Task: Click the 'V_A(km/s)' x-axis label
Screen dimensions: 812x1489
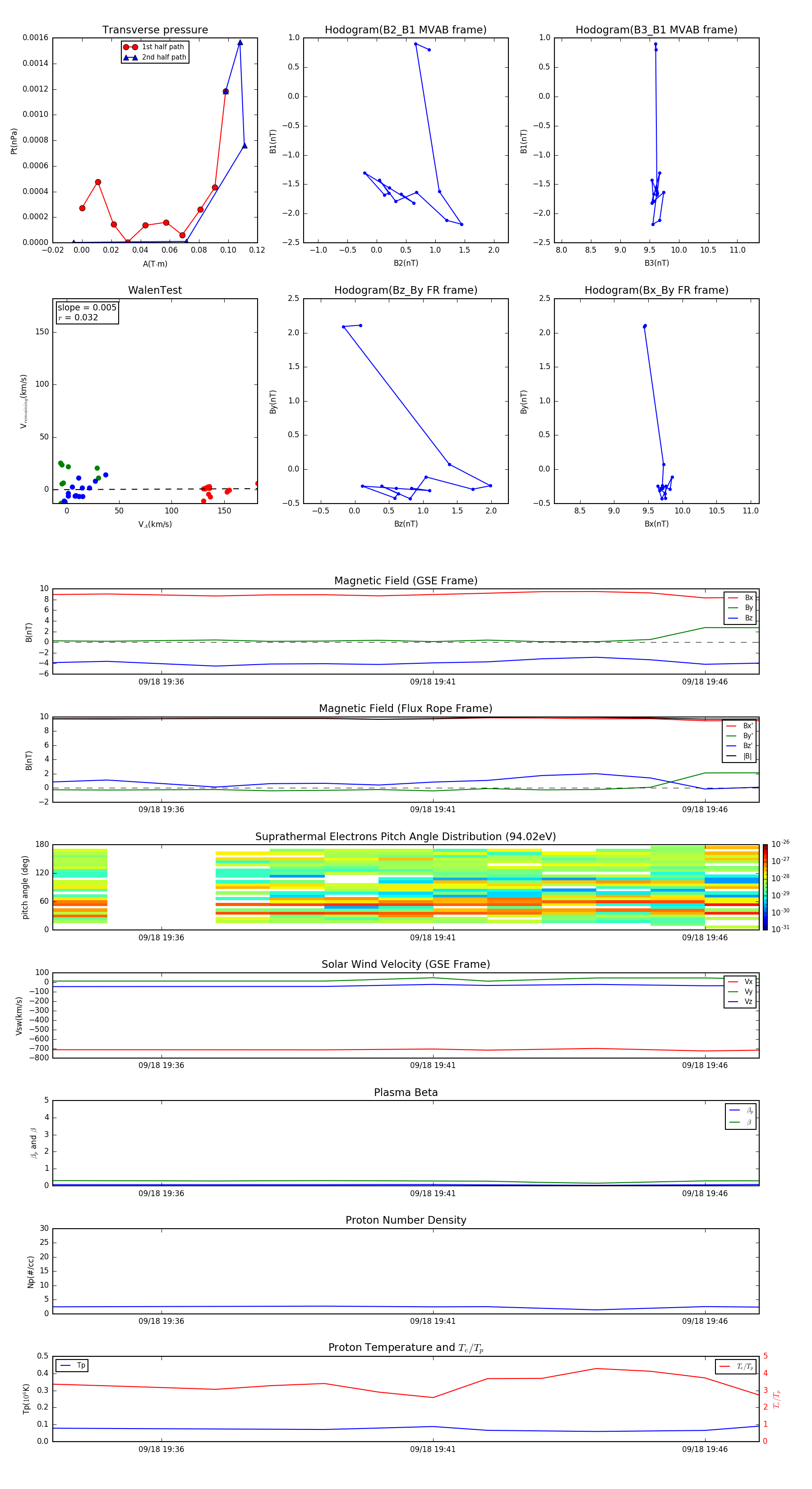Action: tap(155, 524)
